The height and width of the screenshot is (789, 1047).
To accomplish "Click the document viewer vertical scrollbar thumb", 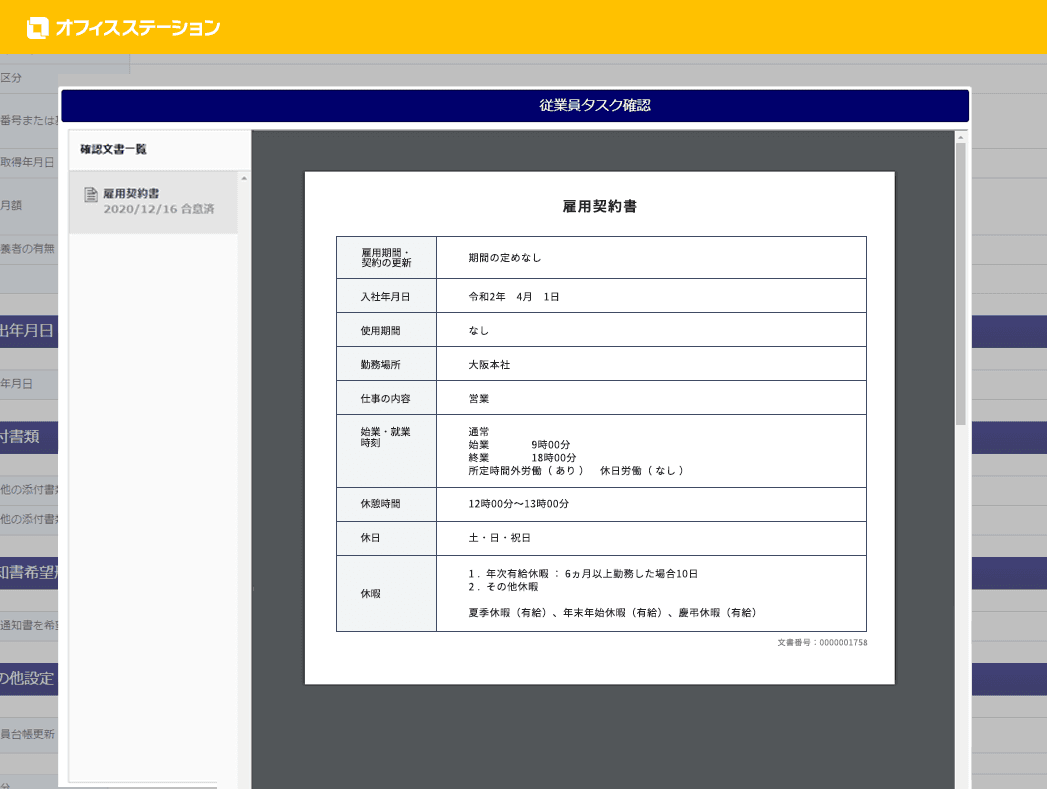I will (960, 280).
